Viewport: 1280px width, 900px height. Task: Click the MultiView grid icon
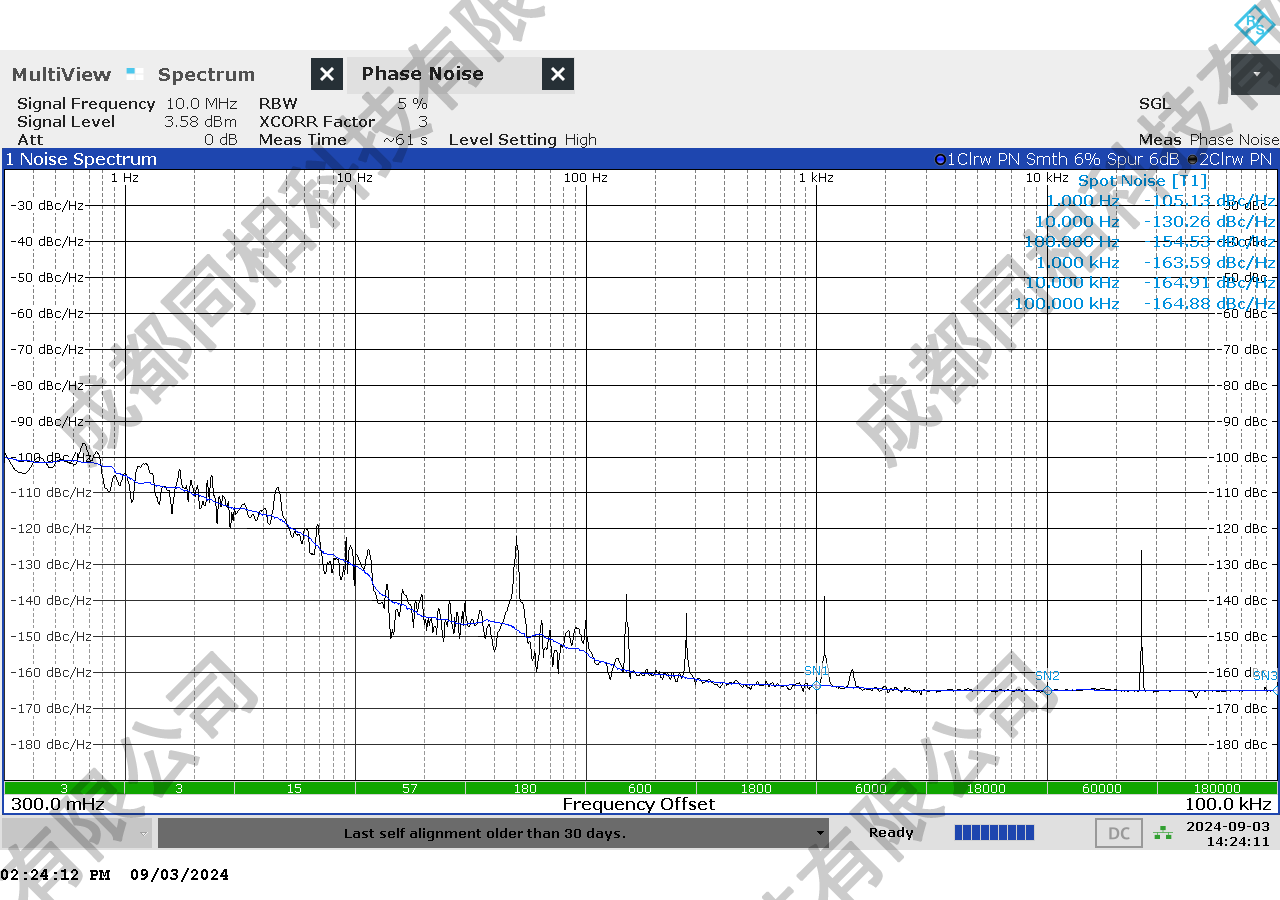[134, 74]
